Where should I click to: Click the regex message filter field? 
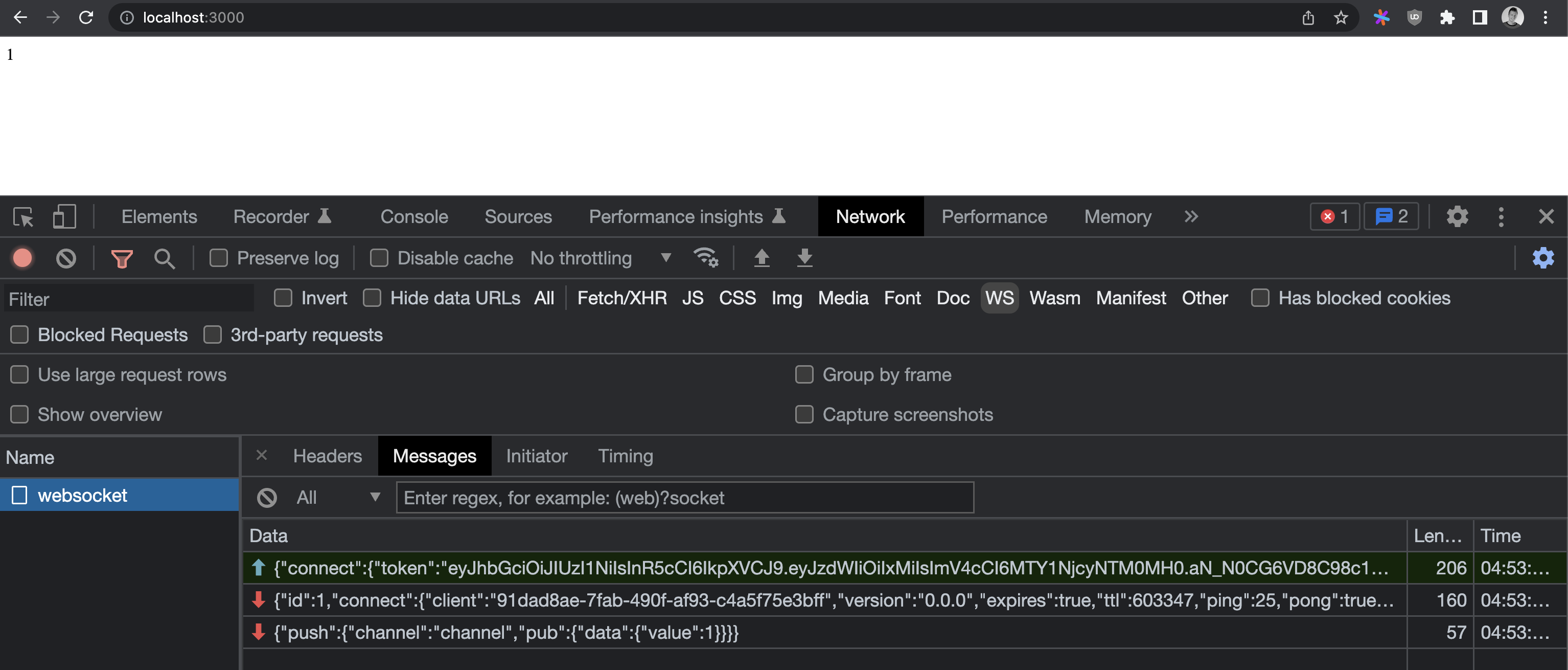click(x=685, y=498)
